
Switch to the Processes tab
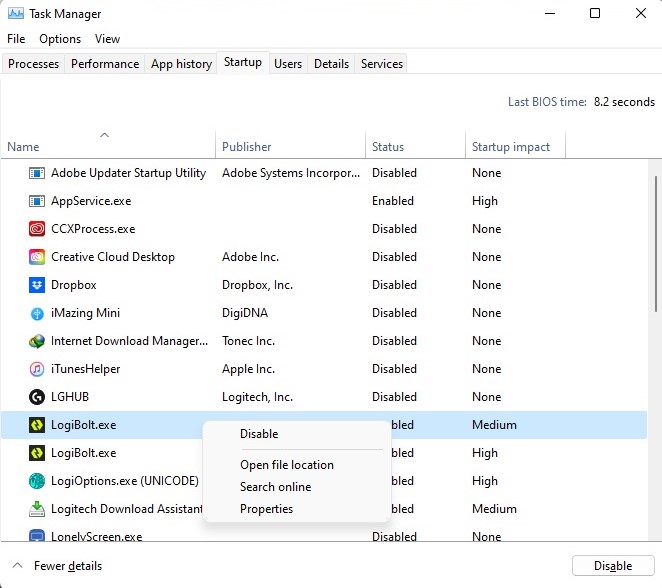point(33,64)
